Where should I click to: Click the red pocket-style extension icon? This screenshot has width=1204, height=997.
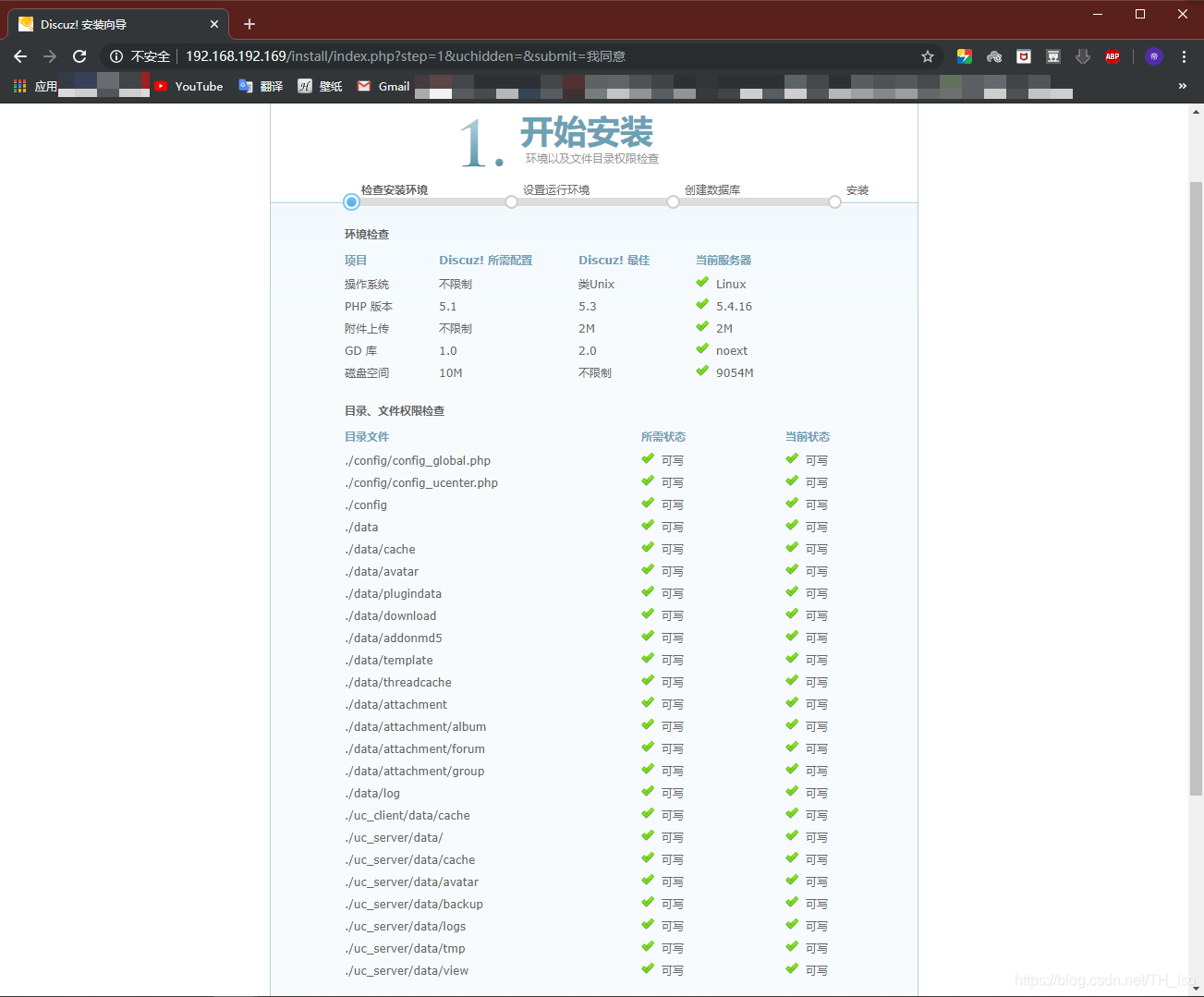tap(1024, 56)
